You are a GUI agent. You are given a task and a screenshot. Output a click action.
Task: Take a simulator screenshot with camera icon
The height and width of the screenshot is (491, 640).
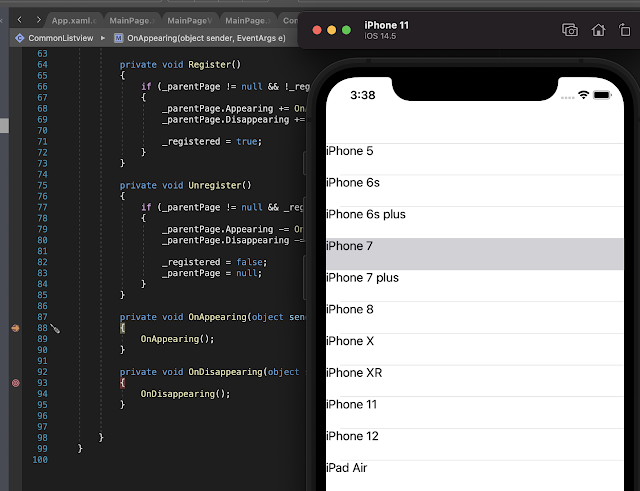point(570,30)
